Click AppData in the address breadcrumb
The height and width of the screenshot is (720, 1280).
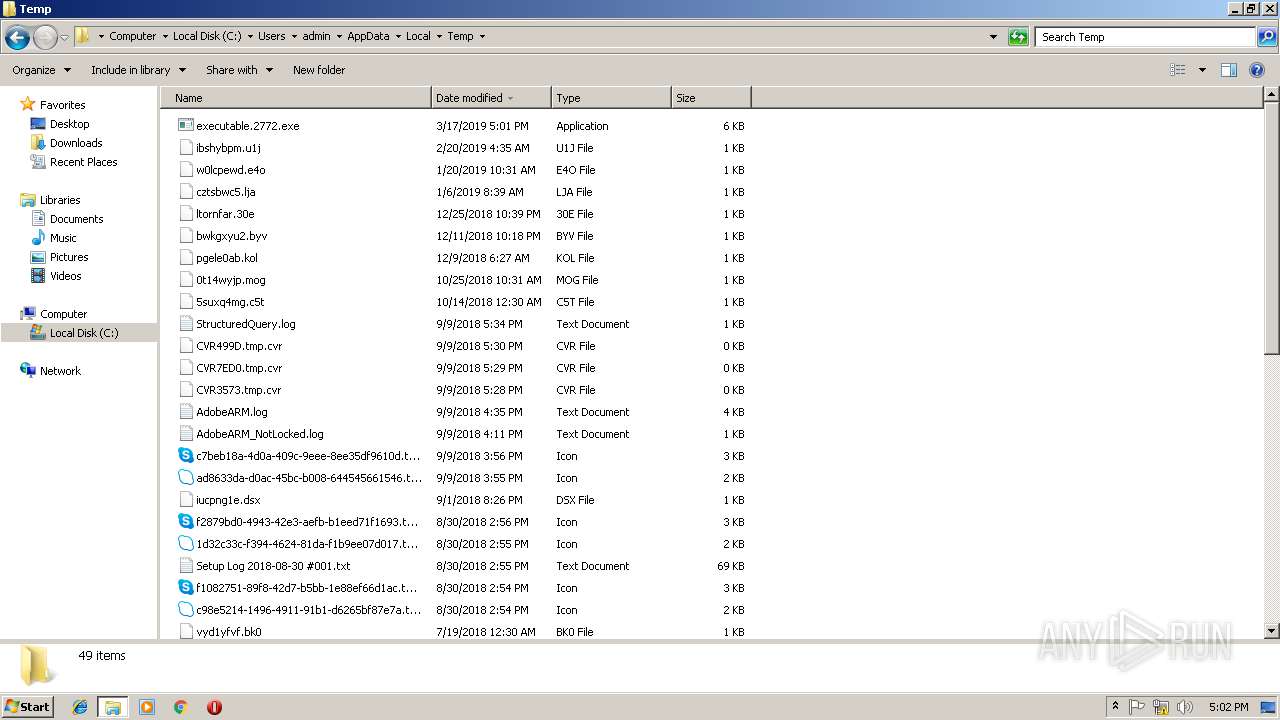coord(368,36)
